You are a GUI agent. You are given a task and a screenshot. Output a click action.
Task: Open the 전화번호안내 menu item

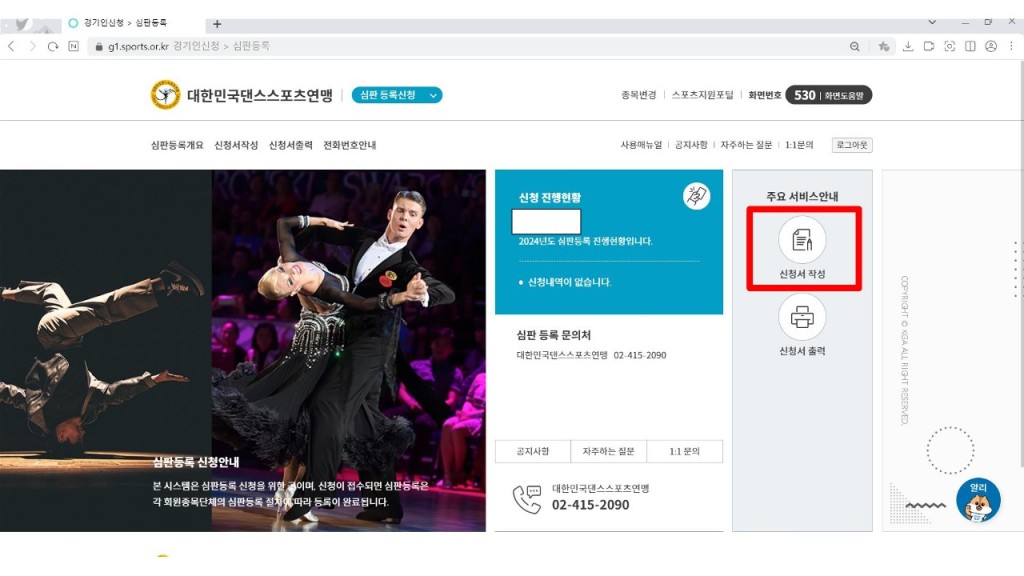(349, 145)
